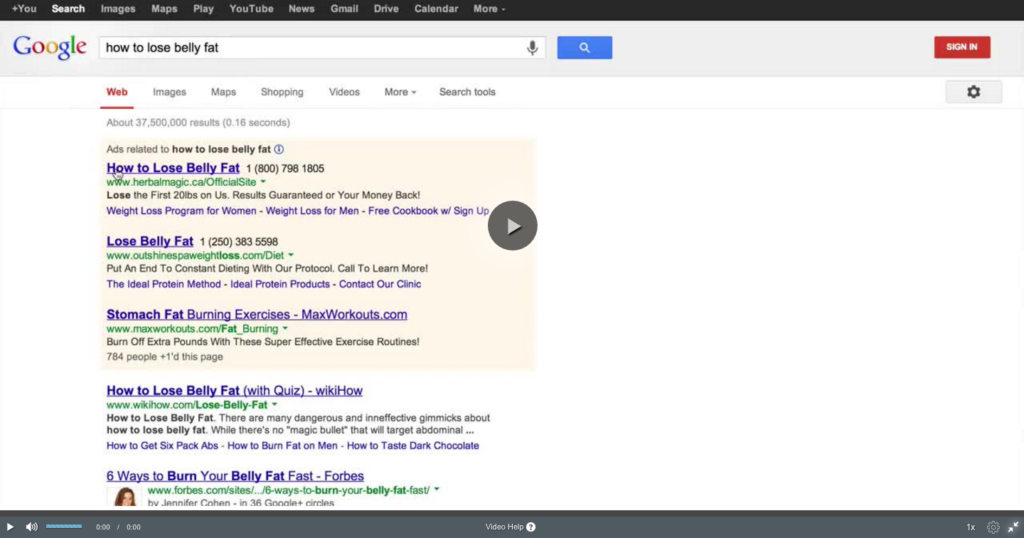The height and width of the screenshot is (538, 1024).
Task: Switch to the Images tab
Action: 169,92
